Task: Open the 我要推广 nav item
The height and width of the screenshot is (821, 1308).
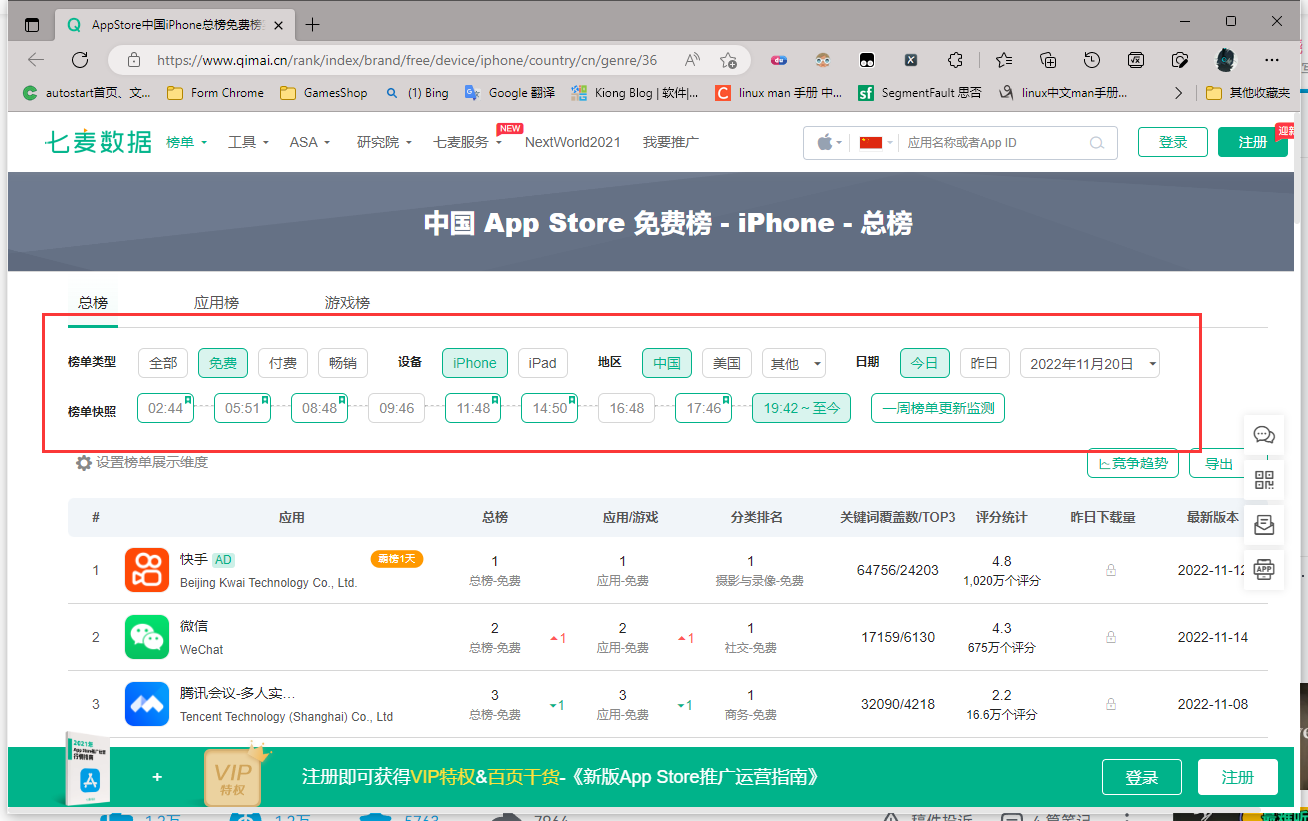Action: tap(670, 142)
